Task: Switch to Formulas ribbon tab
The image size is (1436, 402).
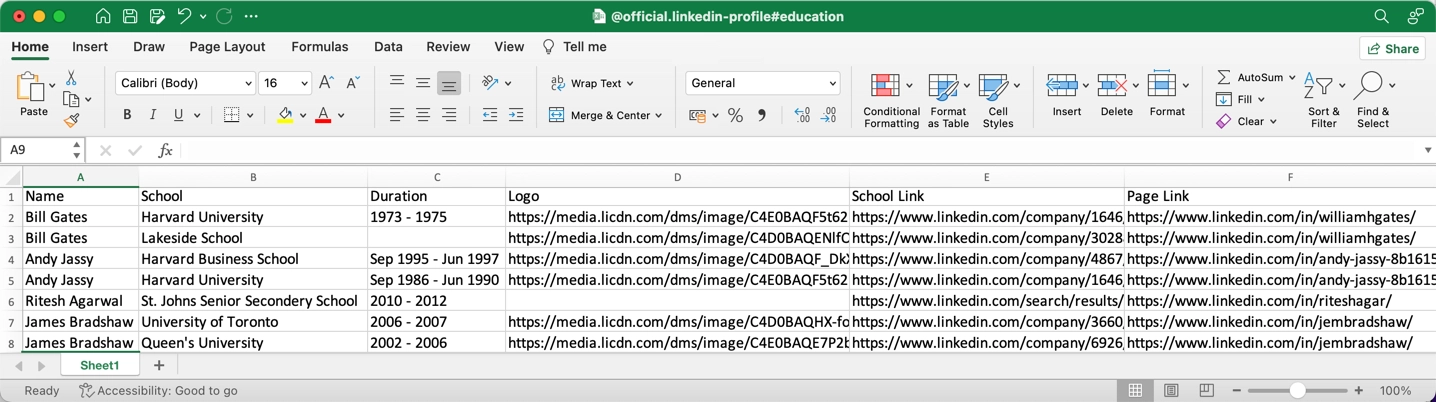Action: point(320,47)
